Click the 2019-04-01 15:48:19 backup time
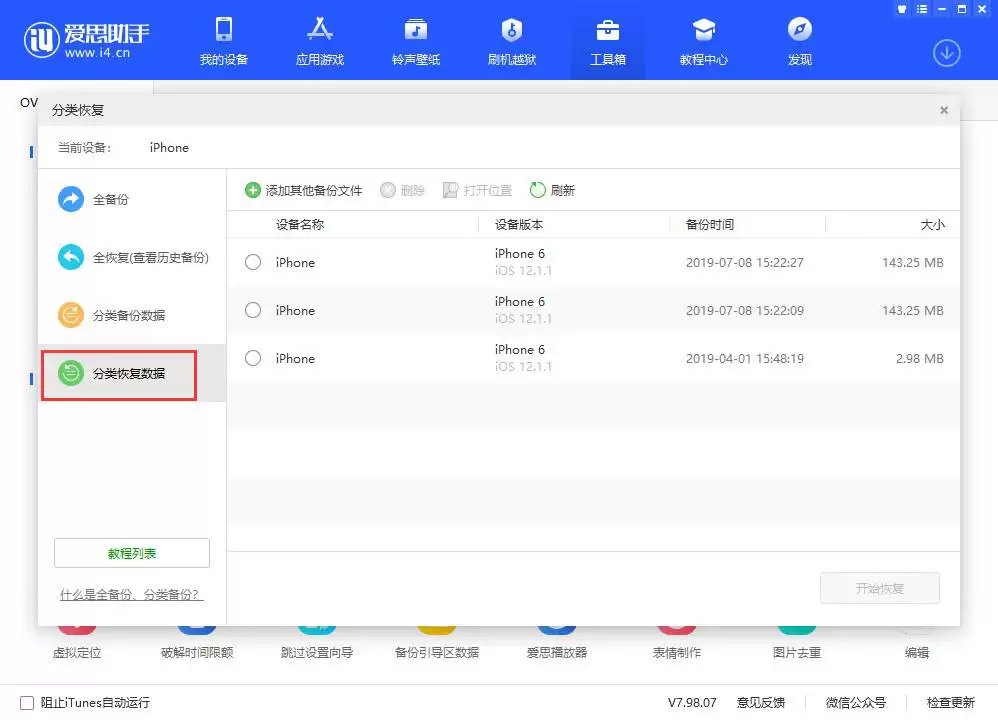 (x=745, y=358)
